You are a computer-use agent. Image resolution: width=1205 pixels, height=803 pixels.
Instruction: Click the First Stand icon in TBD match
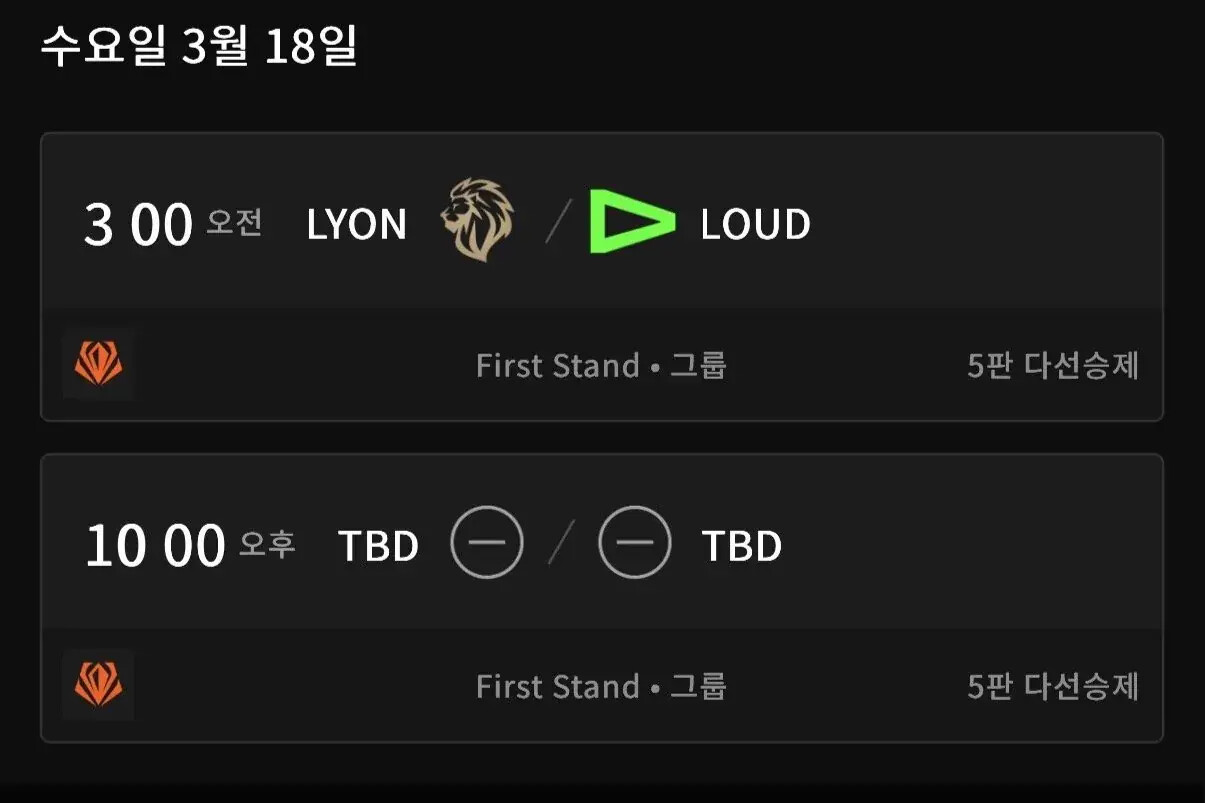coord(98,686)
